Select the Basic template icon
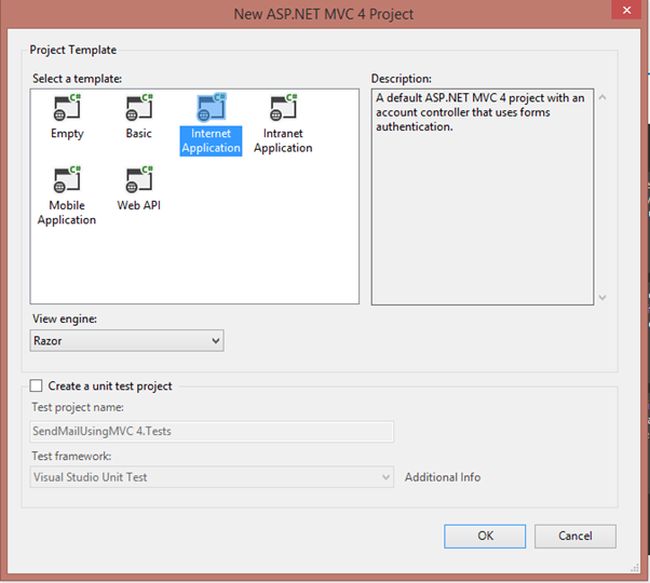650x583 pixels. [x=139, y=107]
